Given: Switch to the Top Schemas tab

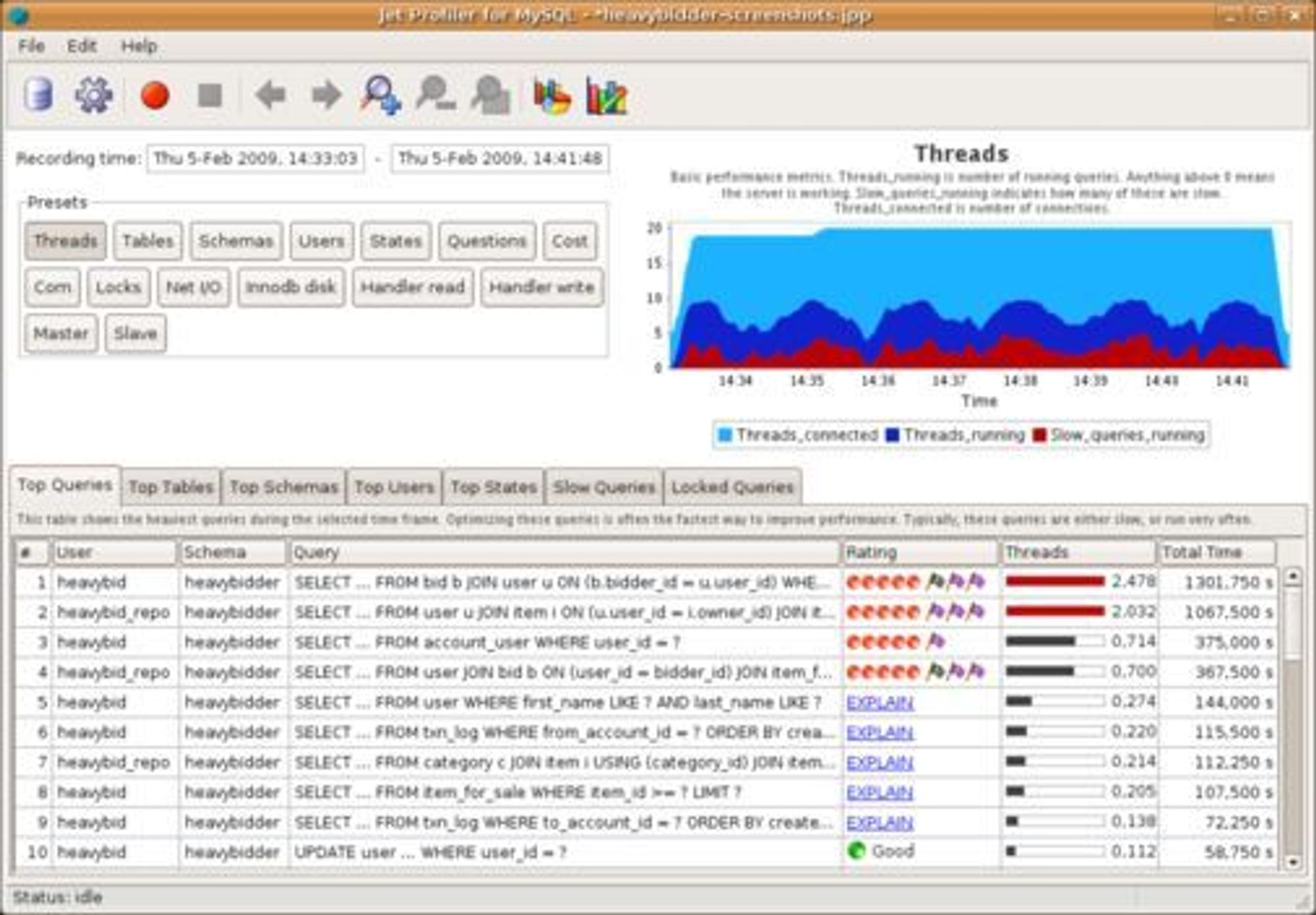Looking at the screenshot, I should (284, 487).
